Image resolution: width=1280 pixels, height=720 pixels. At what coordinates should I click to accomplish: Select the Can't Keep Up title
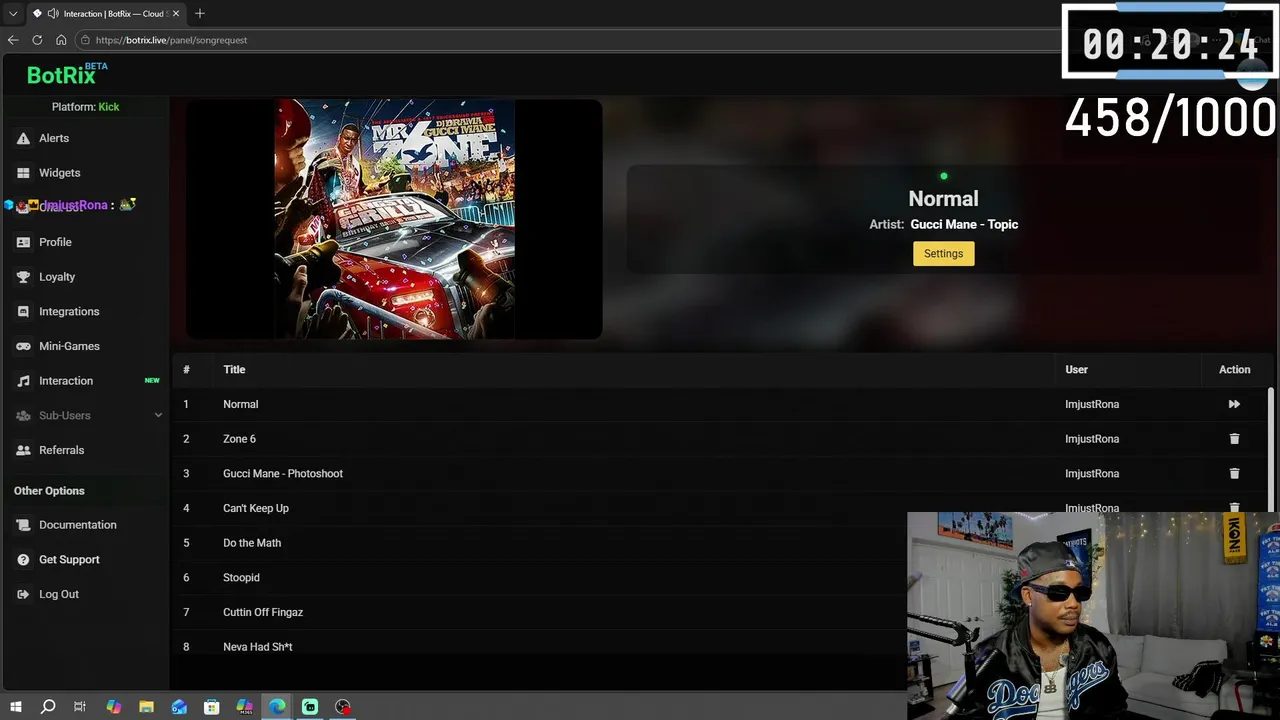256,508
